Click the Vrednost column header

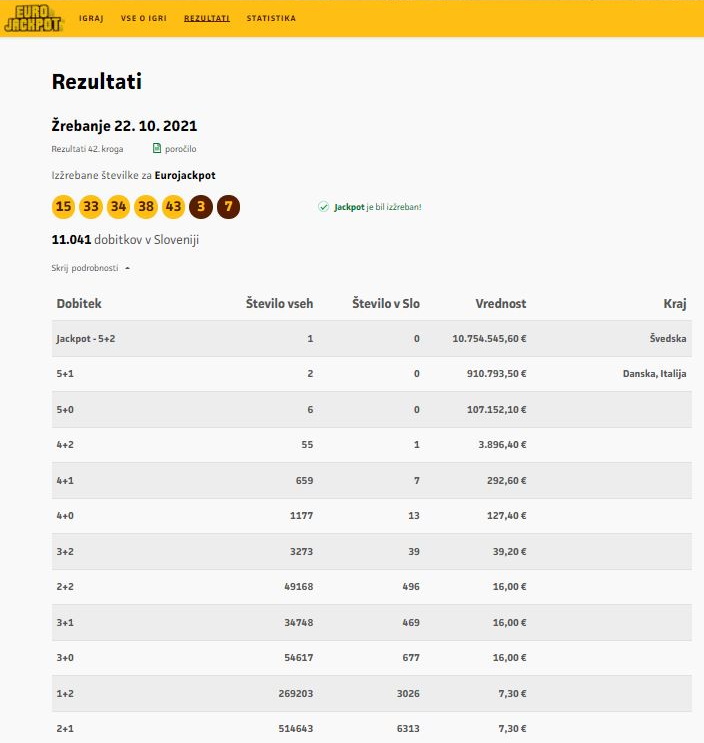pyautogui.click(x=501, y=304)
